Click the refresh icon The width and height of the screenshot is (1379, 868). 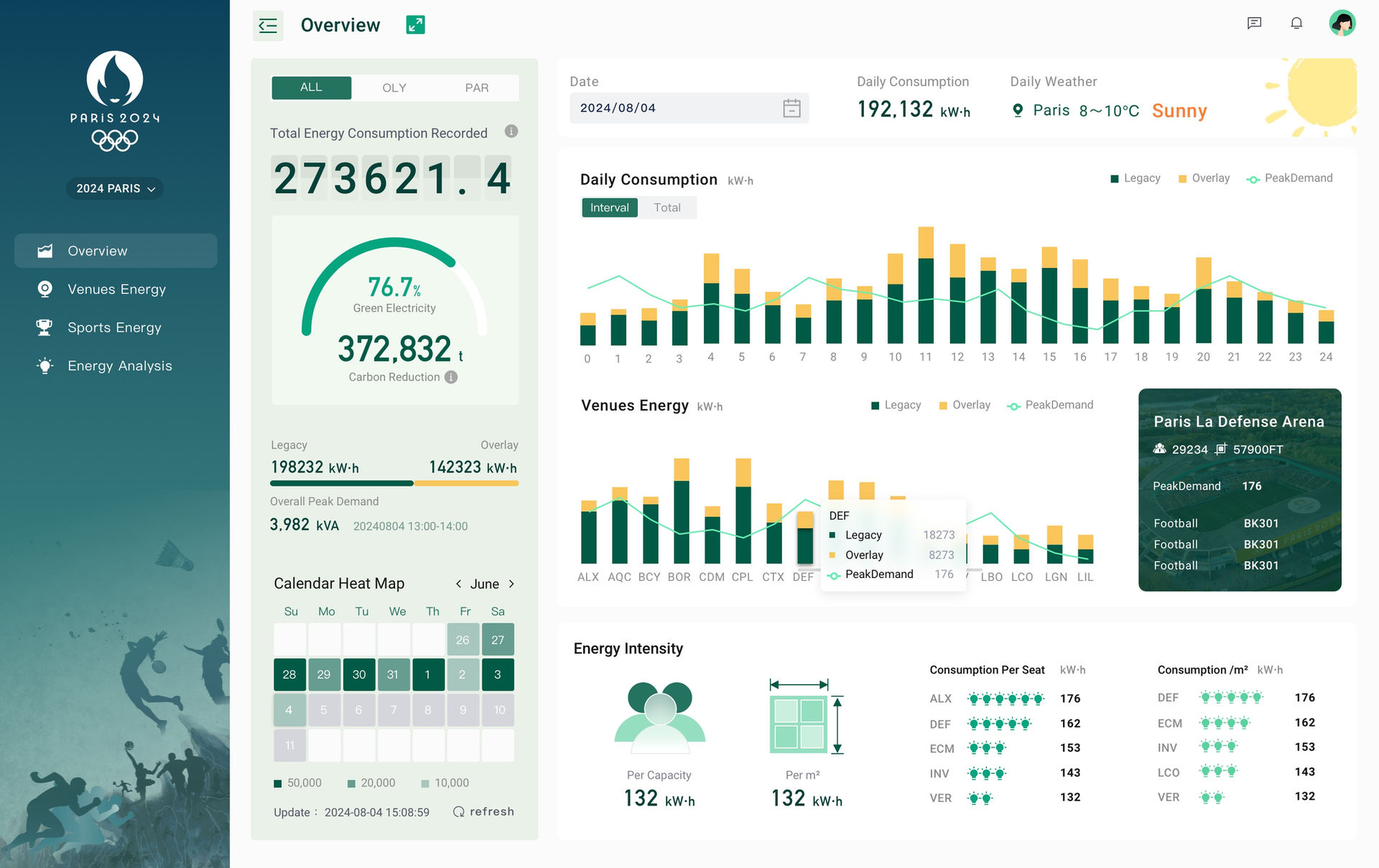pos(459,812)
